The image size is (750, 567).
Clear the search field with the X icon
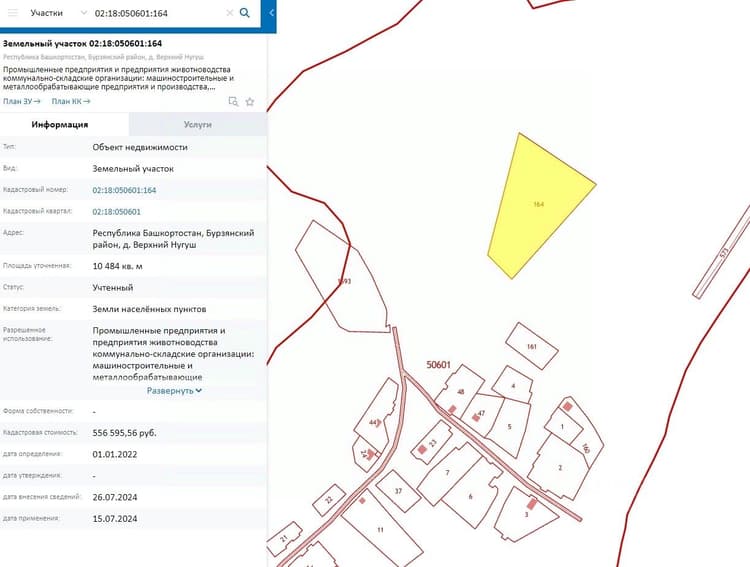point(230,13)
